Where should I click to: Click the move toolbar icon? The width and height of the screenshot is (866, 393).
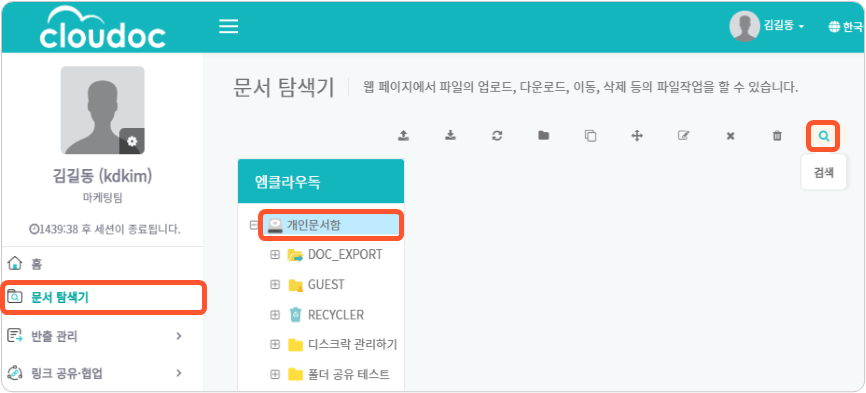coord(637,136)
